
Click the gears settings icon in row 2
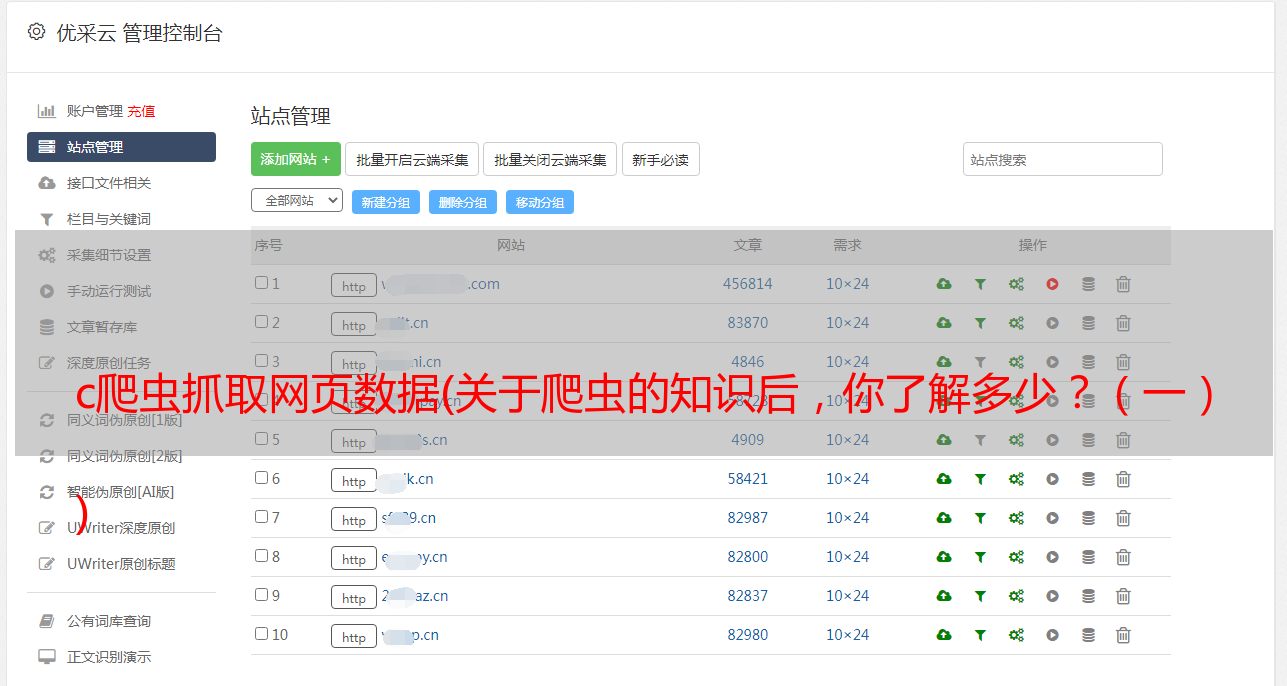tap(1016, 323)
